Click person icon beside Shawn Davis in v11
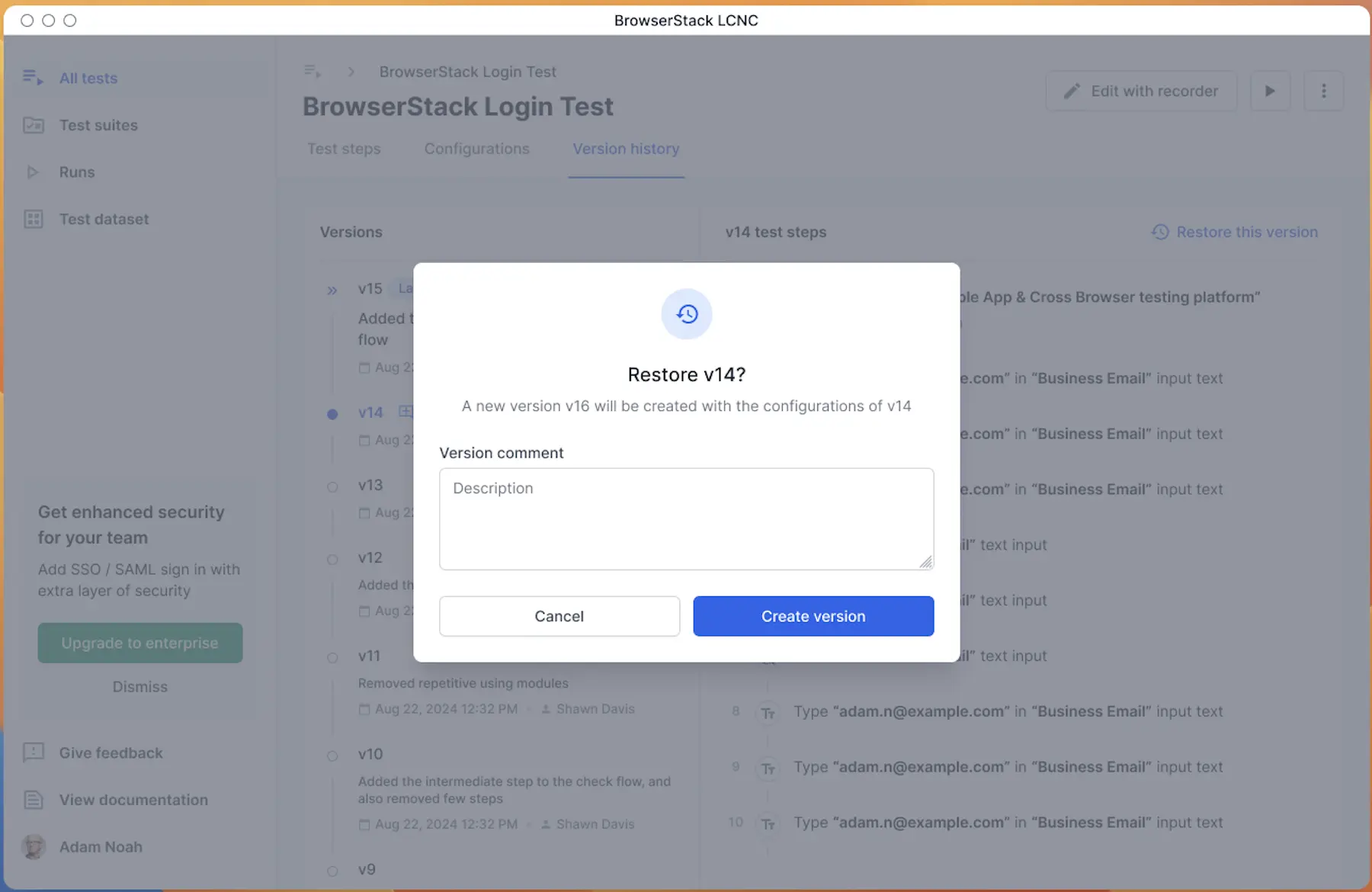 (x=546, y=709)
